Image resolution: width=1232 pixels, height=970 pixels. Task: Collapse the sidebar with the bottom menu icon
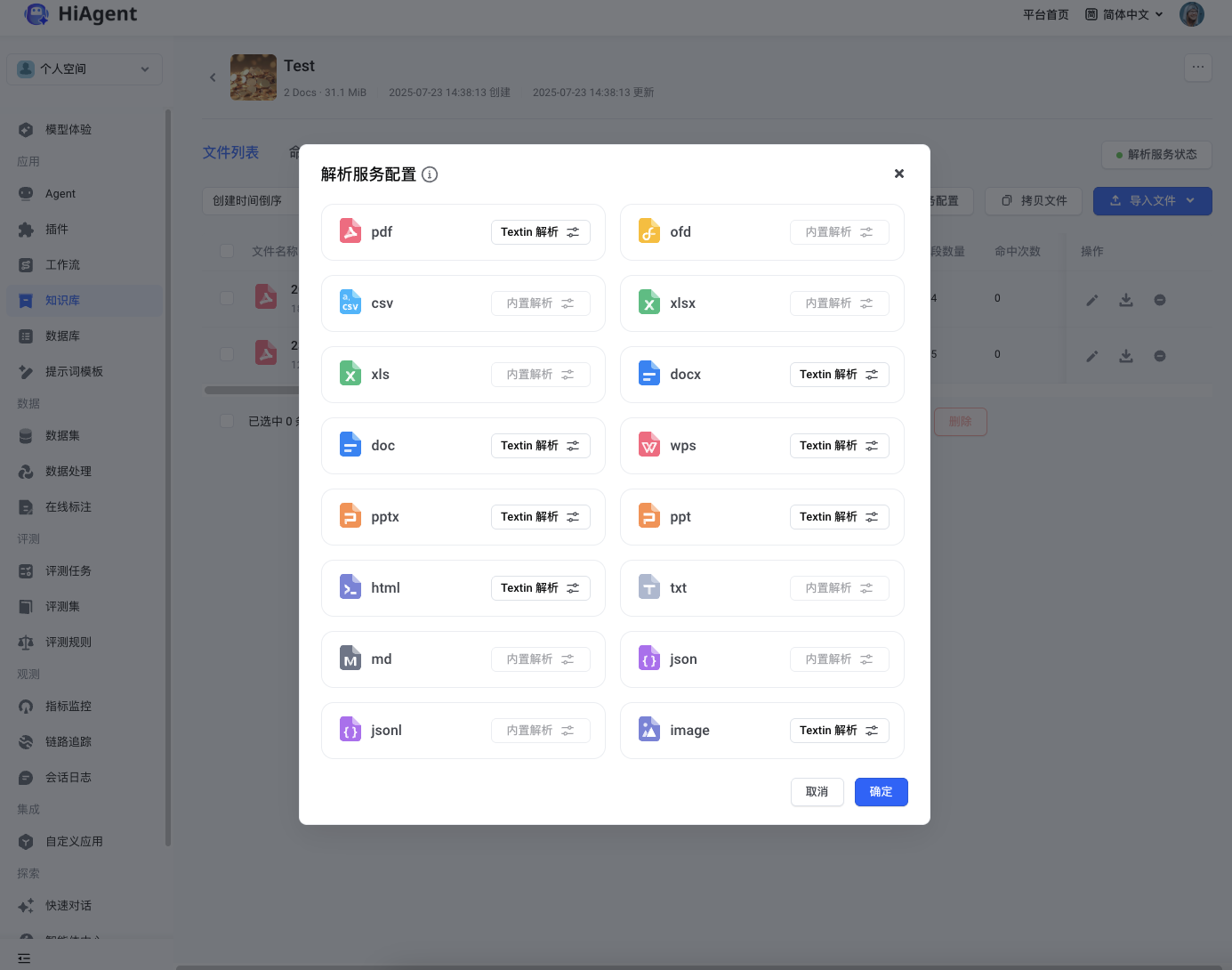click(24, 958)
